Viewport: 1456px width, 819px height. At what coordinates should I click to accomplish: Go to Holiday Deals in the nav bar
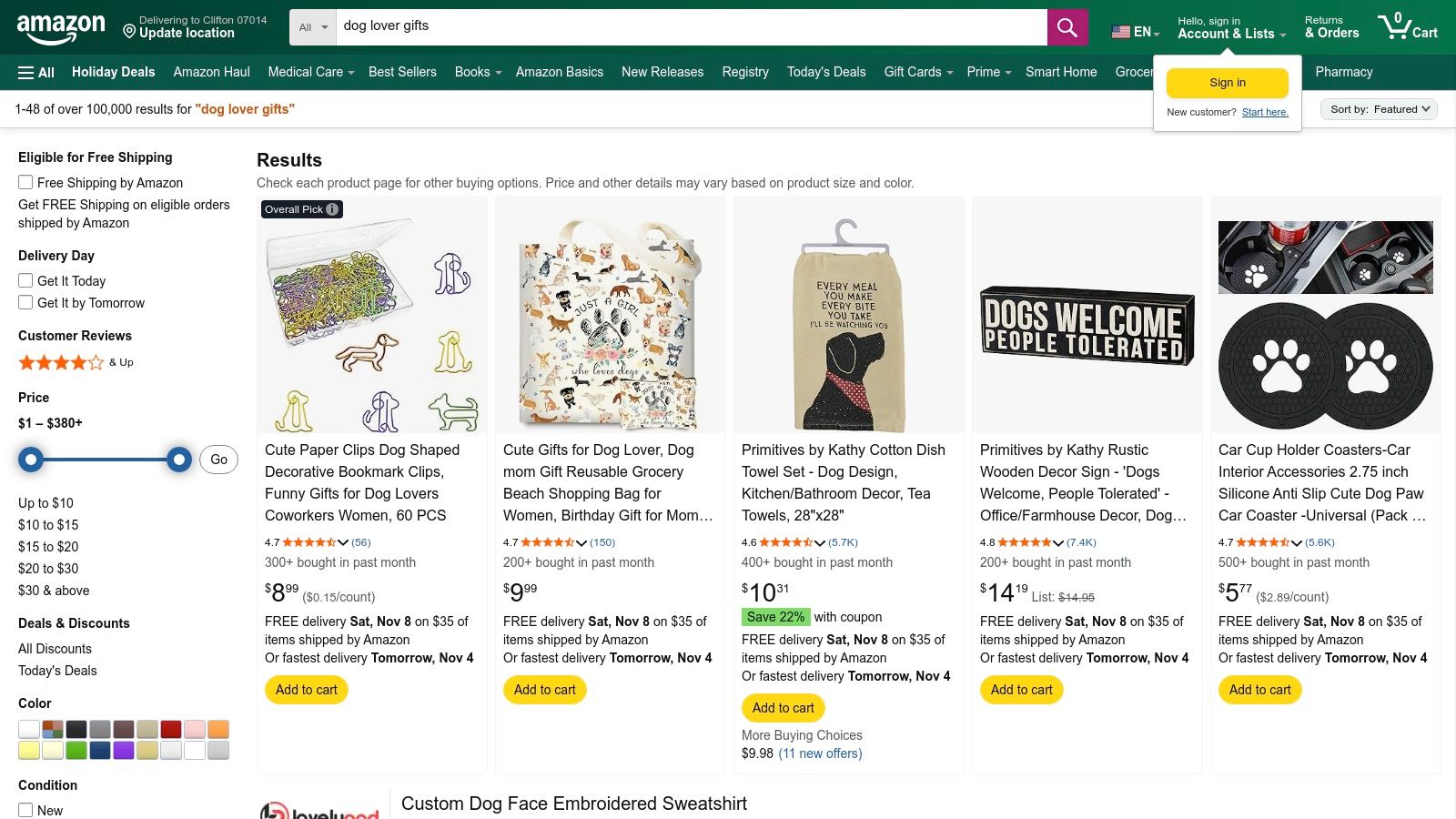pos(113,72)
